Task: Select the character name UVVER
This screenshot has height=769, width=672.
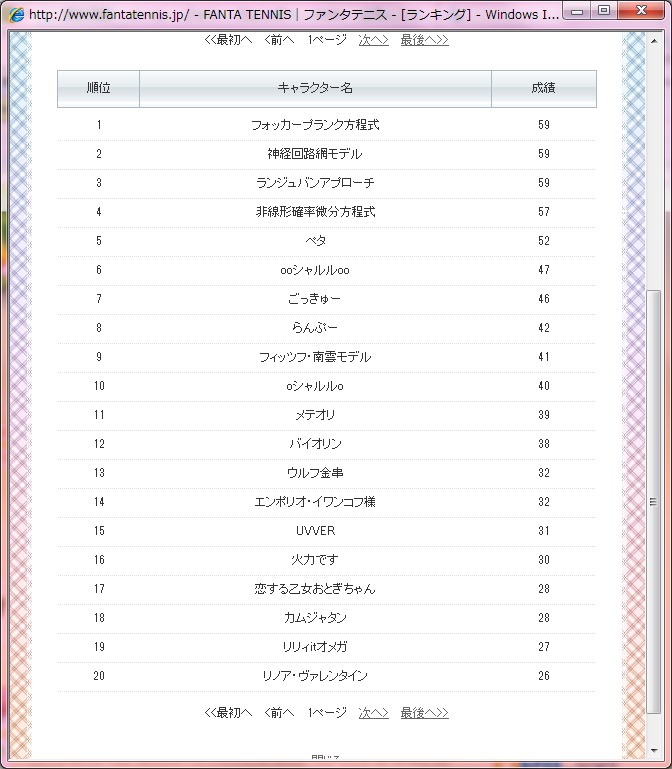Action: pyautogui.click(x=315, y=531)
